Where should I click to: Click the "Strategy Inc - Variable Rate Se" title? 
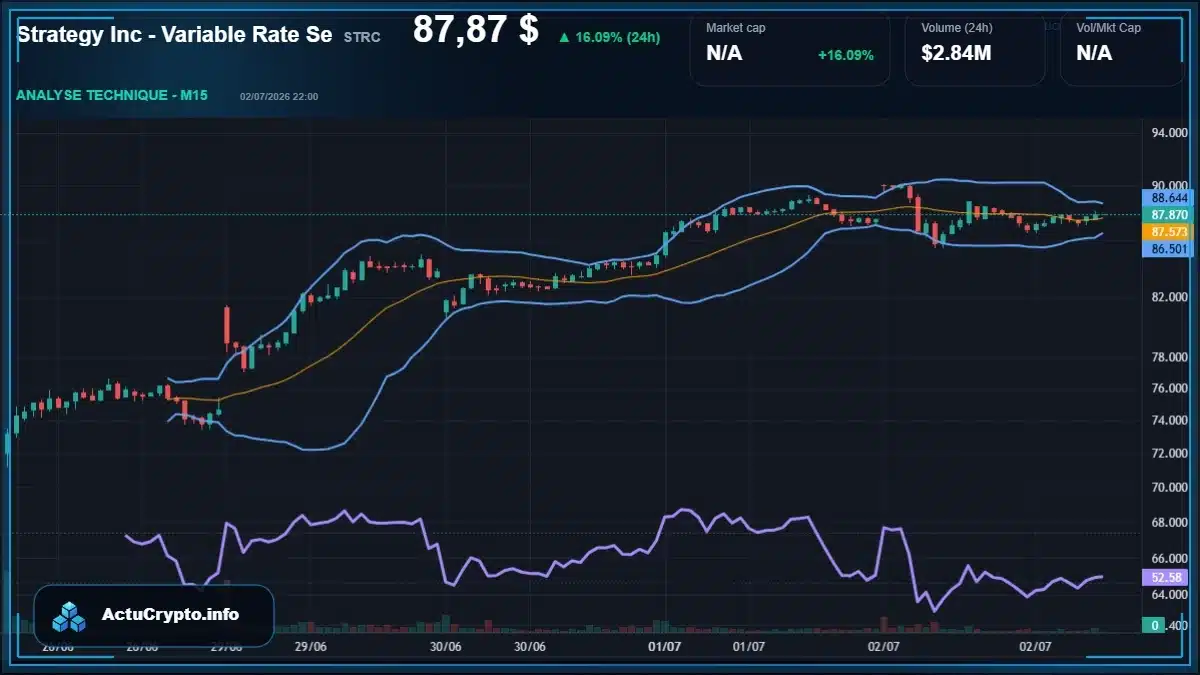175,34
